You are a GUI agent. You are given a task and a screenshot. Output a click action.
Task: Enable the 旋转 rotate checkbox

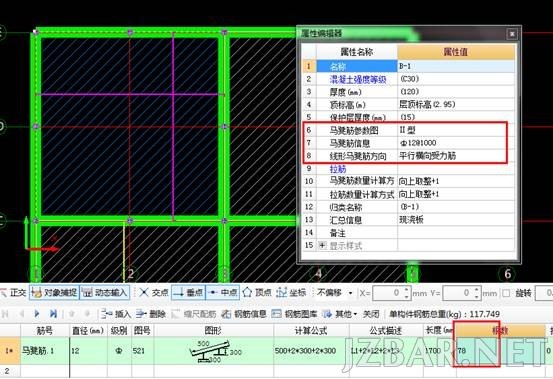(506, 293)
